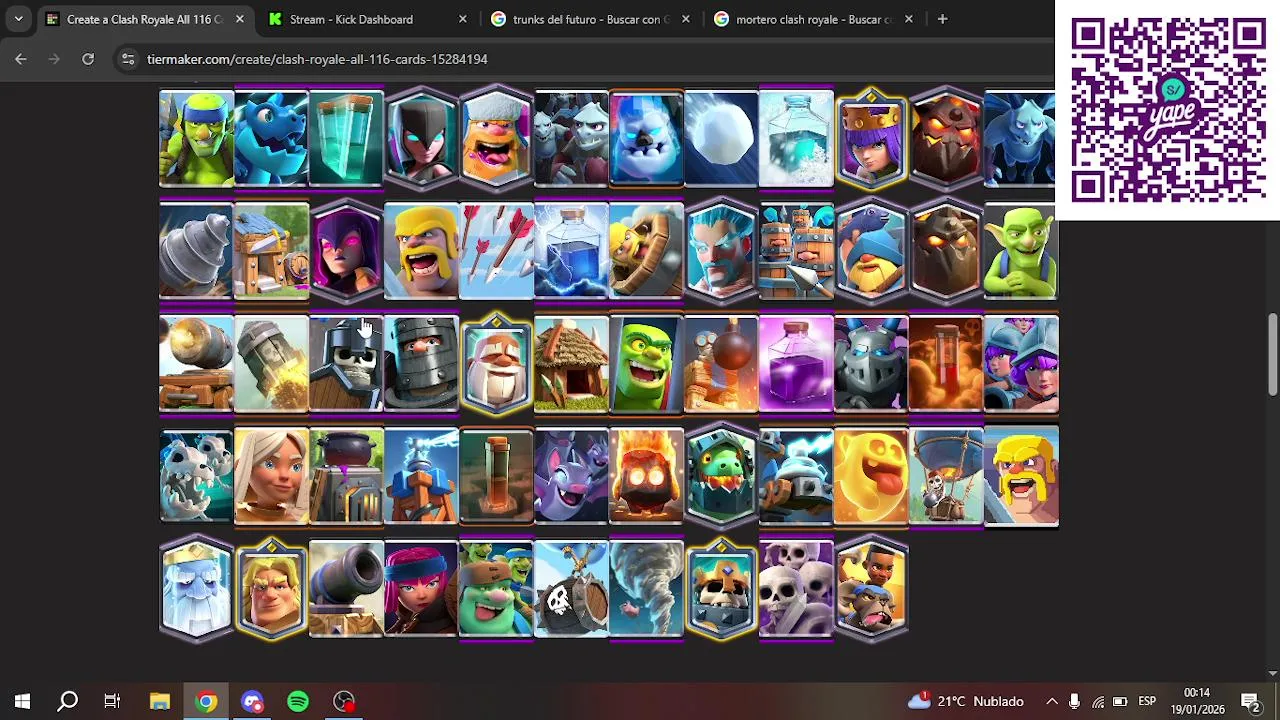Pick the Poison spell card

[x=946, y=364]
